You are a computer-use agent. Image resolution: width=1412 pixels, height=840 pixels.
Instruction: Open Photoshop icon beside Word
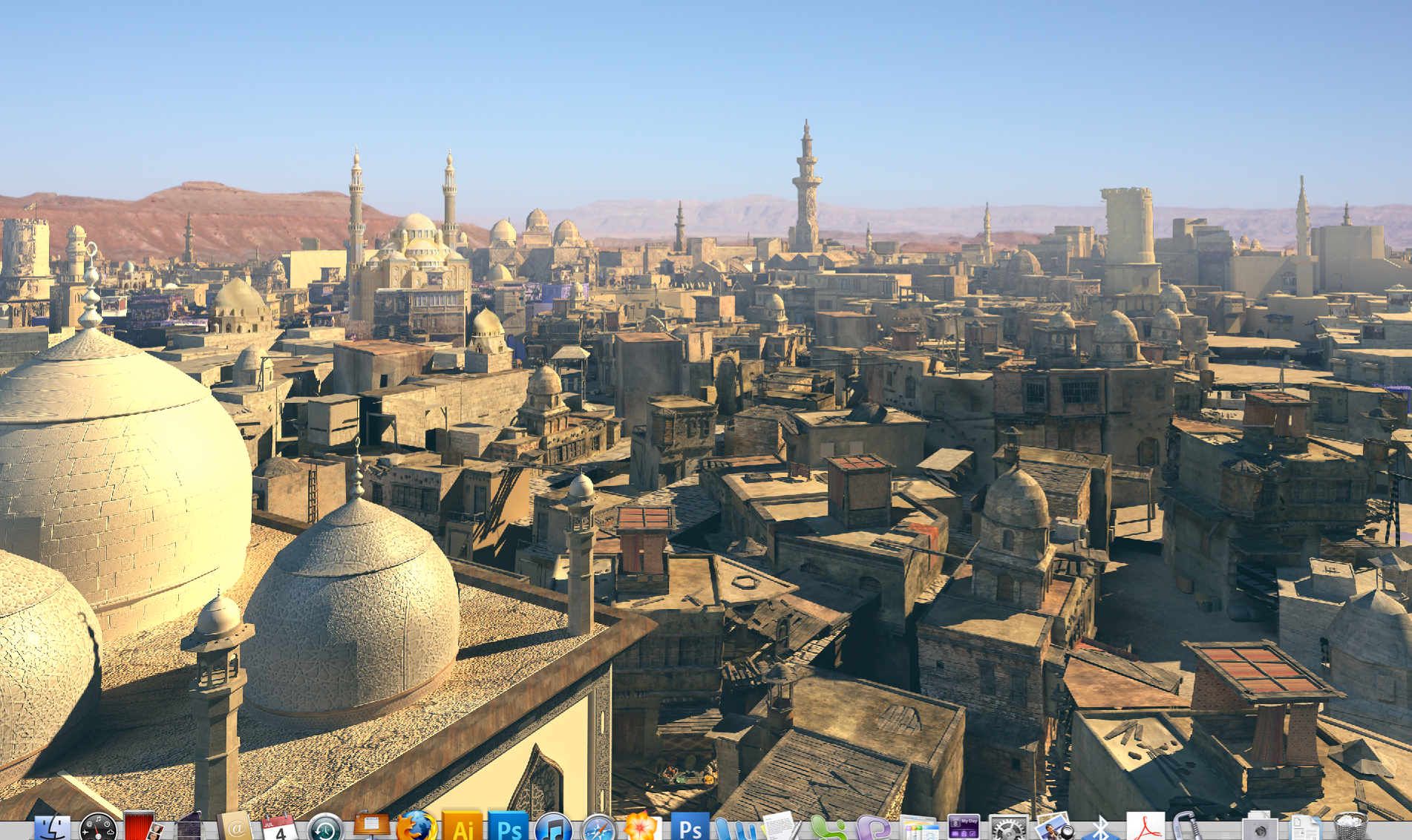coord(690,827)
